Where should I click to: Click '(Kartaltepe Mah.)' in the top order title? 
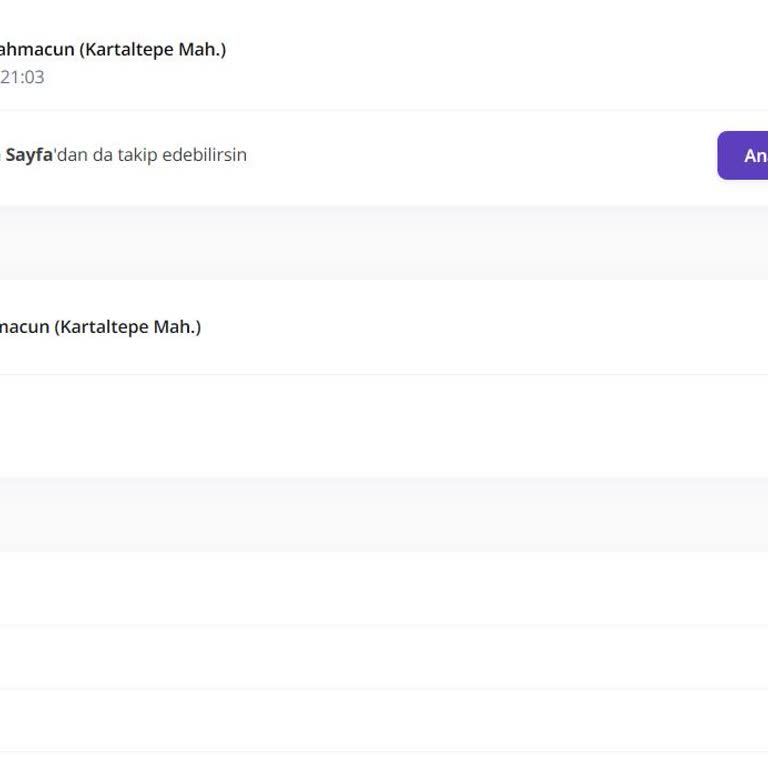coord(152,49)
